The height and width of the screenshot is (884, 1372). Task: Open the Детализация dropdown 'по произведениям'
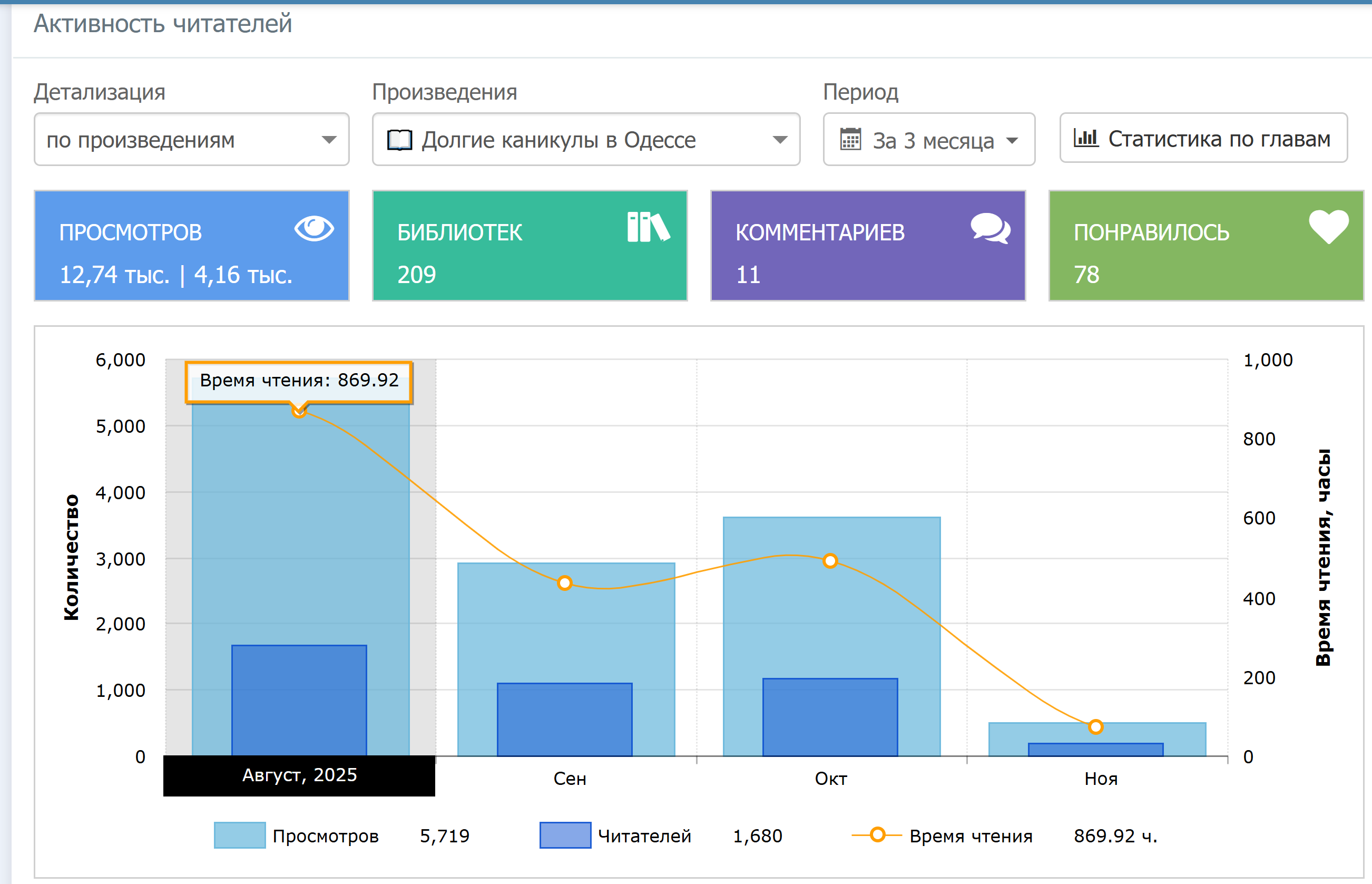(191, 140)
